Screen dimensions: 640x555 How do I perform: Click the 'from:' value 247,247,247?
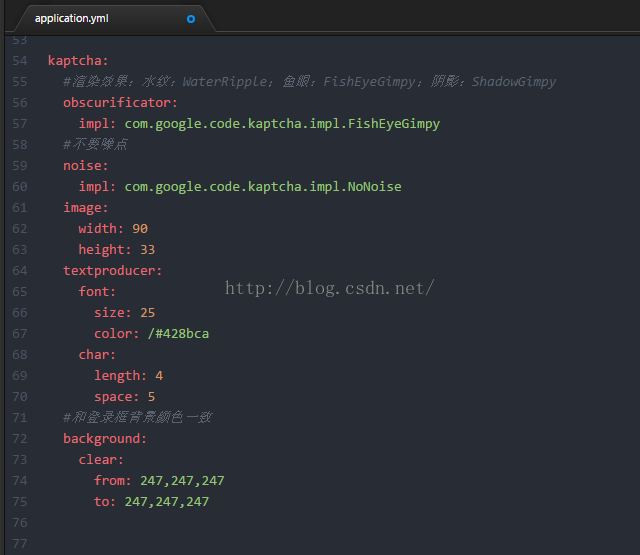click(x=182, y=481)
